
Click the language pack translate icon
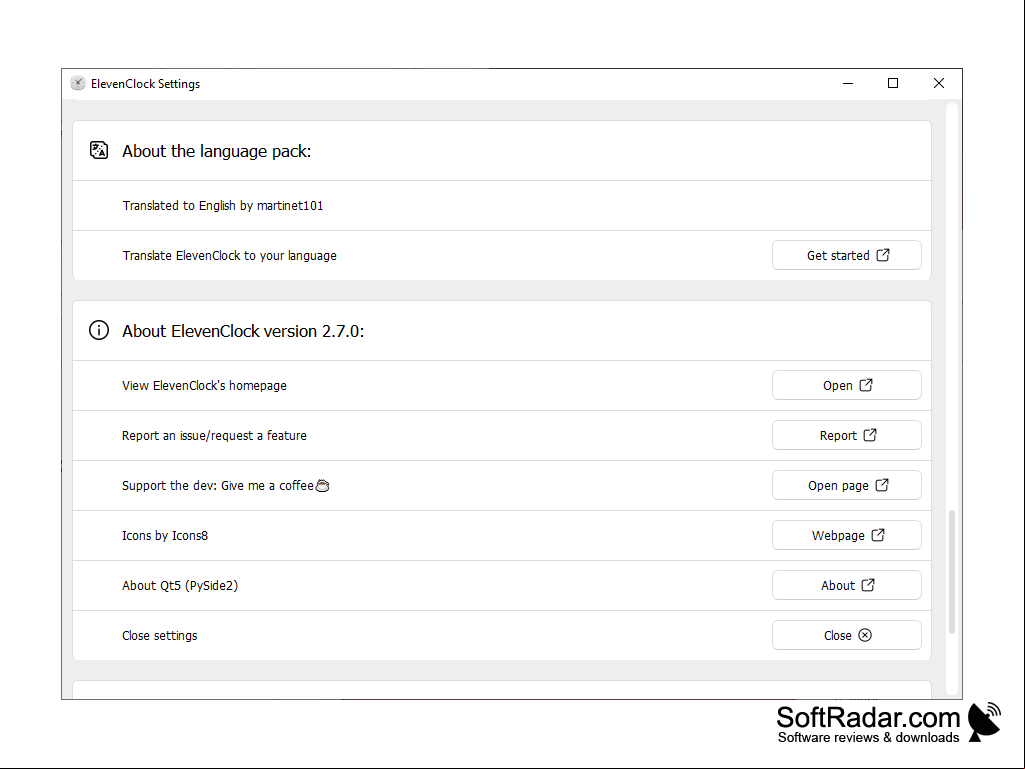pyautogui.click(x=99, y=150)
